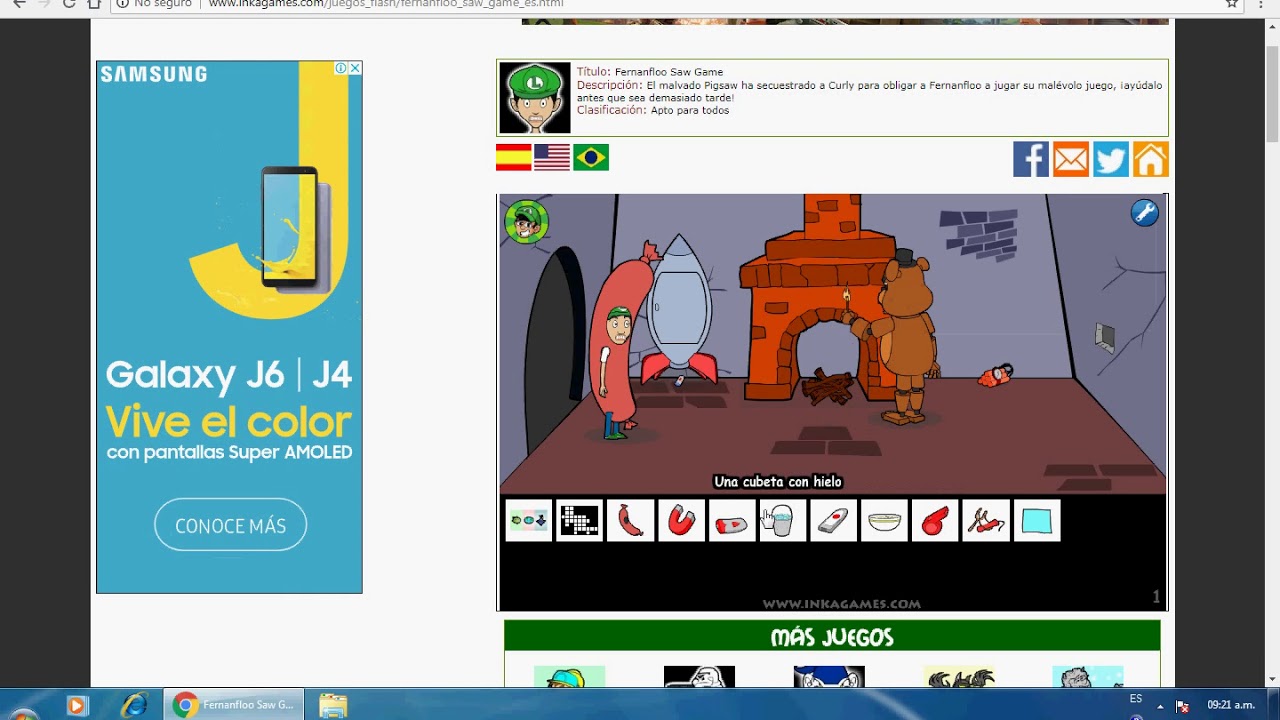The width and height of the screenshot is (1280, 720).
Task: Select the gray remote with red button
Action: (x=834, y=521)
